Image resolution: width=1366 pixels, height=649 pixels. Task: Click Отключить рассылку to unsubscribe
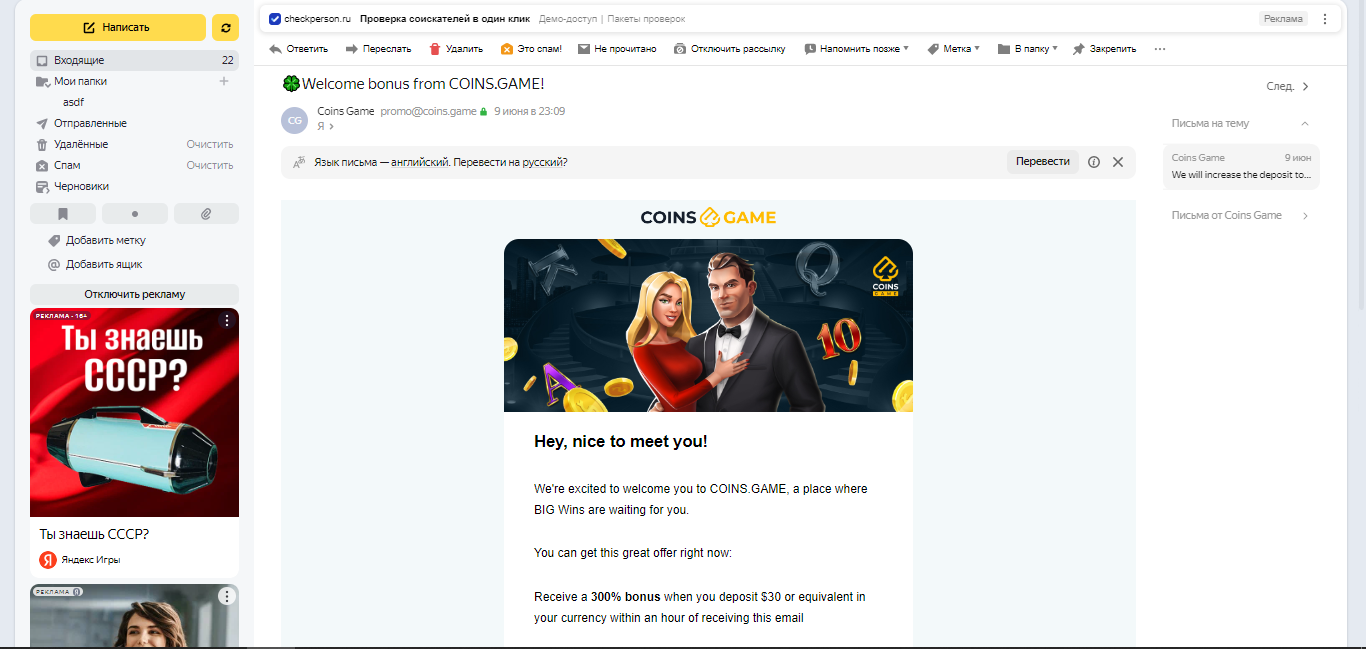point(729,48)
